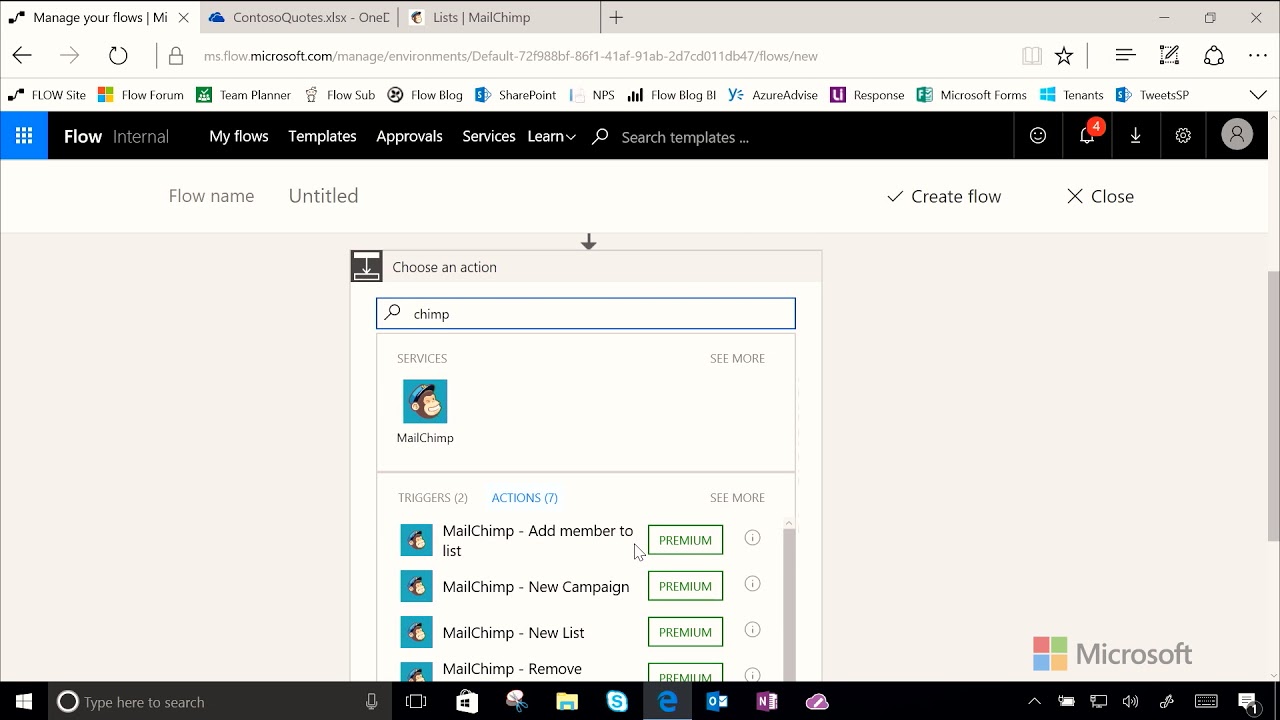Click Search templates box
The height and width of the screenshot is (720, 1280).
pos(685,137)
